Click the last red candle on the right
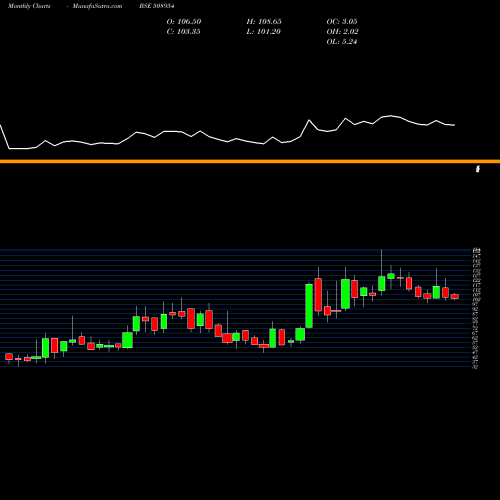The image size is (500, 500). [455, 297]
